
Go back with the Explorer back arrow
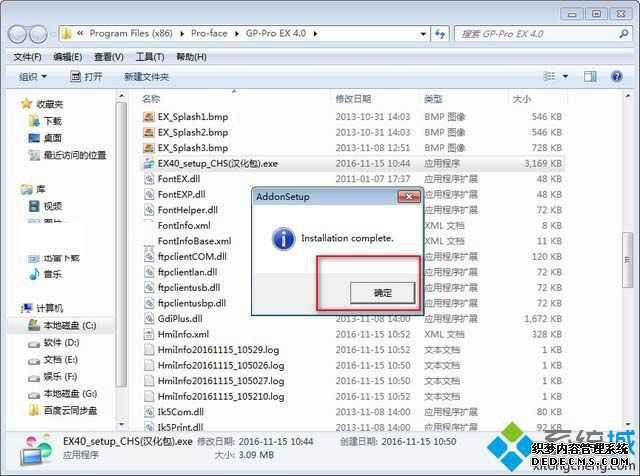(x=18, y=34)
